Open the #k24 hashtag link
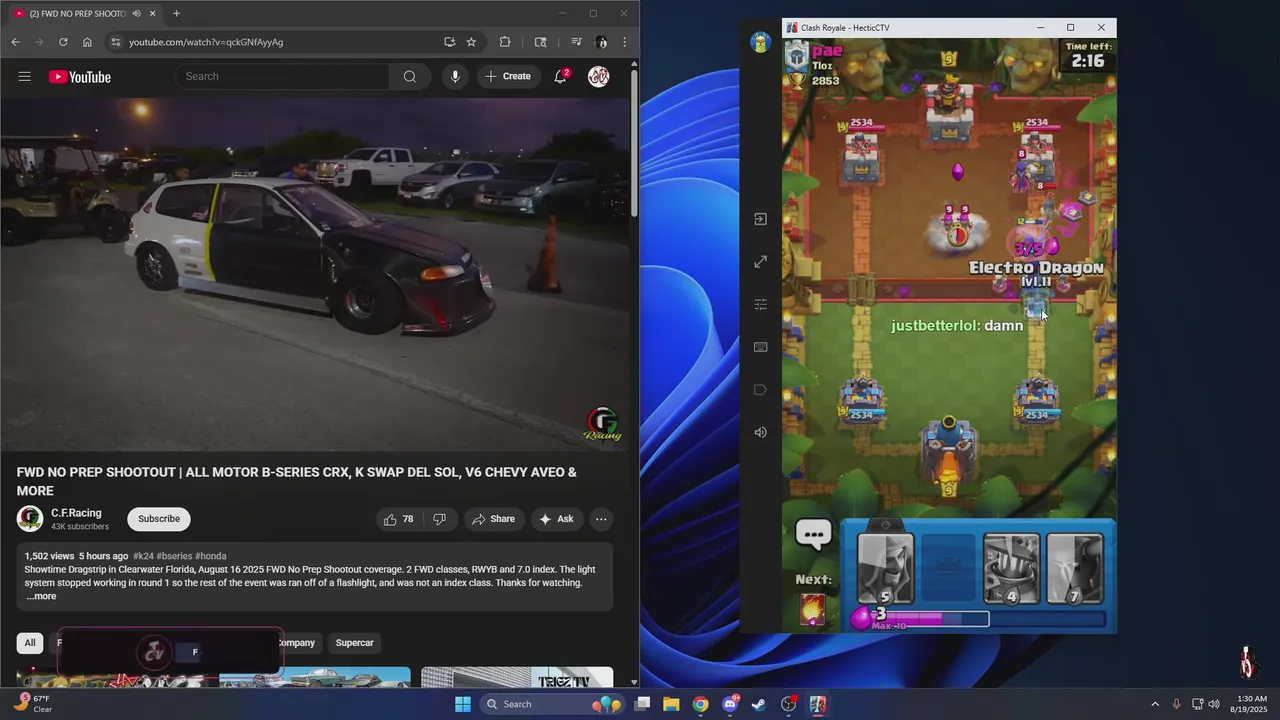This screenshot has height=720, width=1280. coord(143,556)
